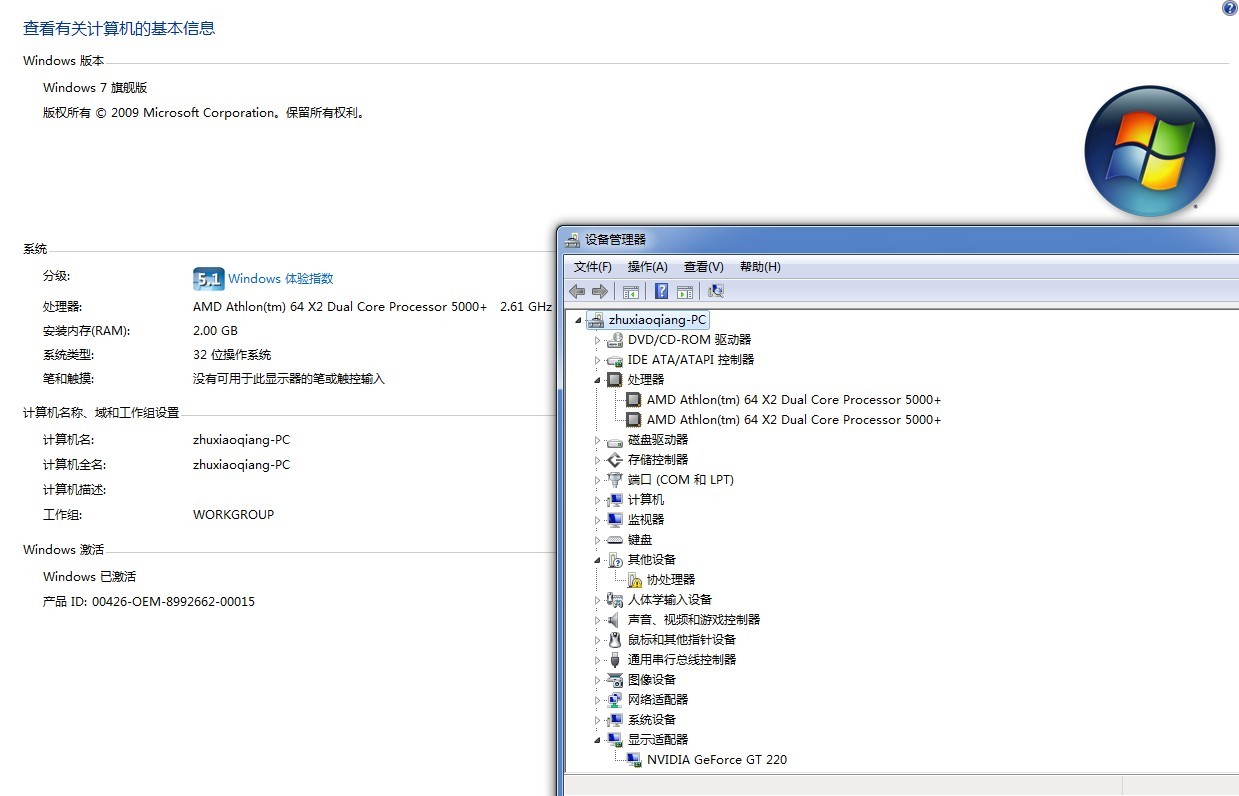The width and height of the screenshot is (1239, 796).
Task: Click the Back arrow in Device Manager toolbar
Action: (577, 291)
